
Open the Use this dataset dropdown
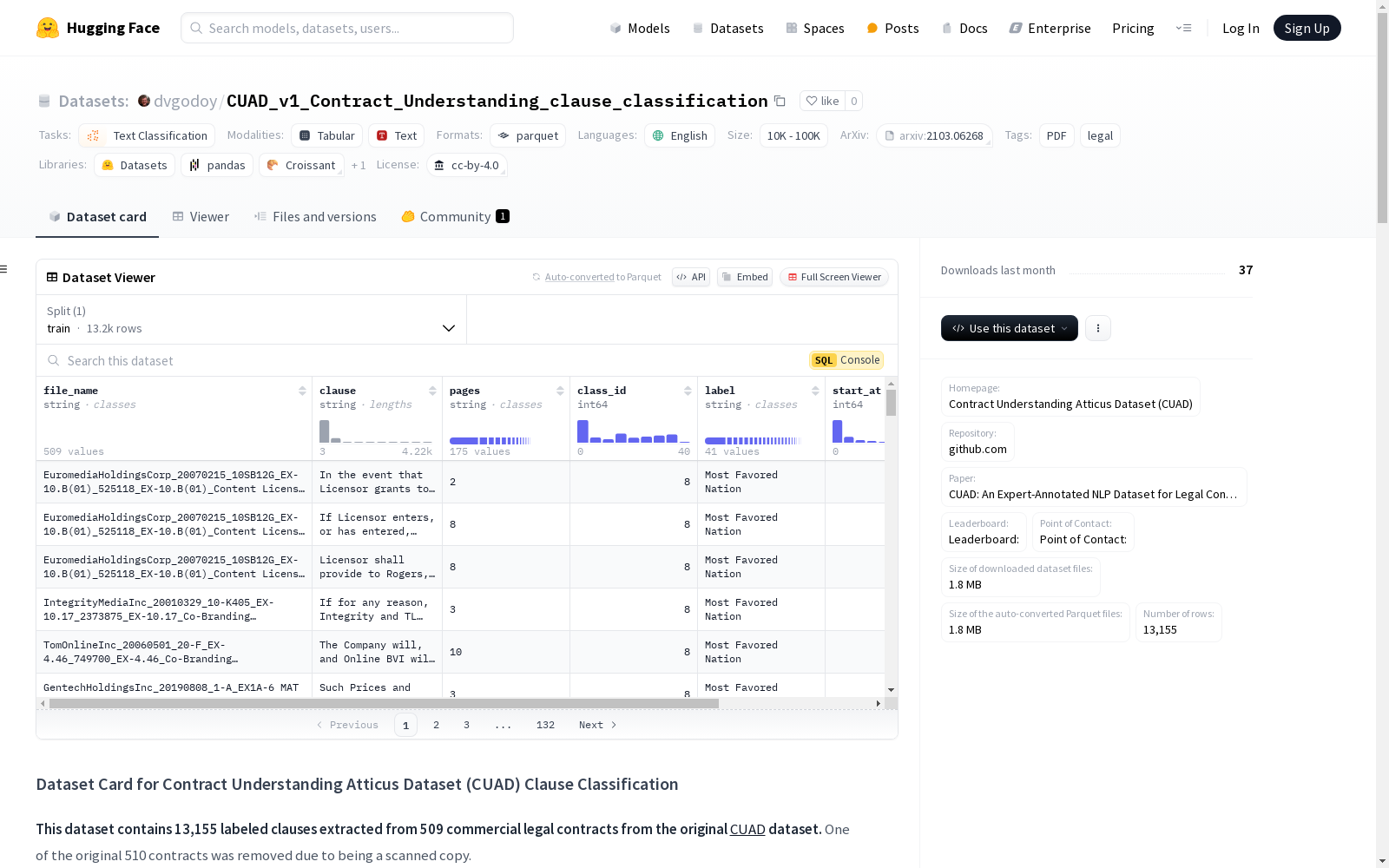[x=1010, y=328]
